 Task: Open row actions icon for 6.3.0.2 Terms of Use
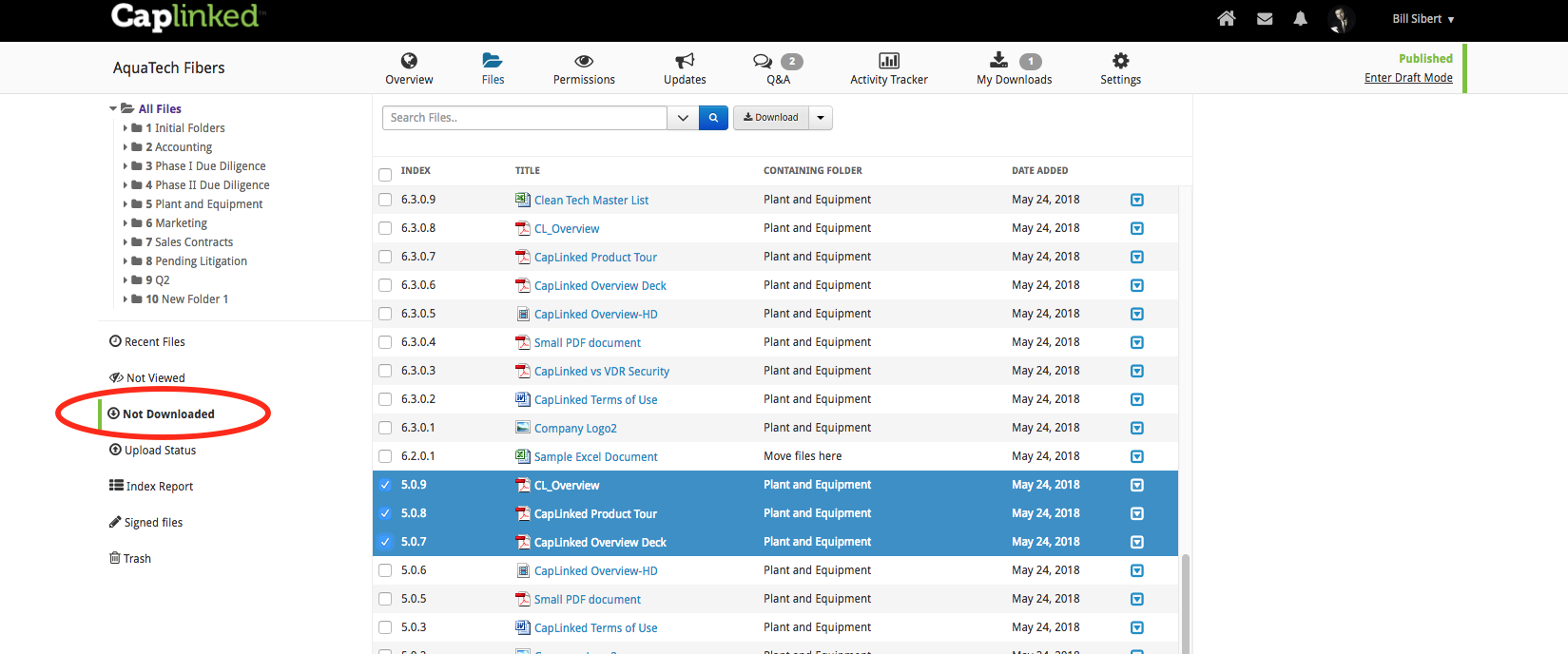[x=1137, y=399]
